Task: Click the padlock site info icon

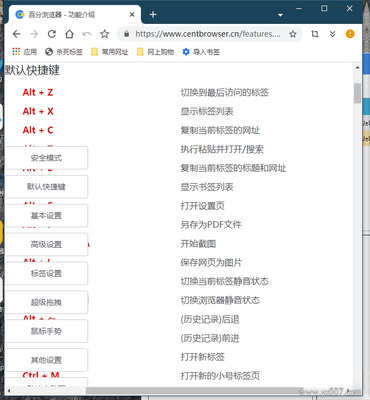Action: coord(126,34)
